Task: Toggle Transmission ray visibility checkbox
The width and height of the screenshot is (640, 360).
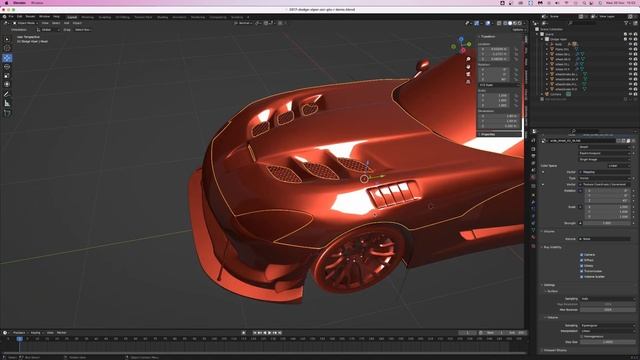Action: coord(582,271)
